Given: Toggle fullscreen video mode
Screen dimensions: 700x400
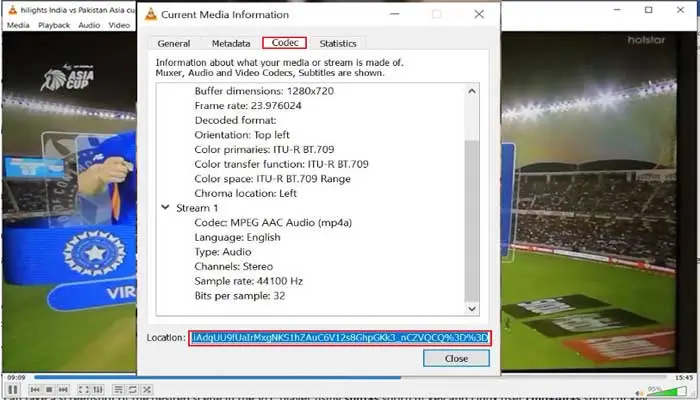Looking at the screenshot, I should coord(82,388).
